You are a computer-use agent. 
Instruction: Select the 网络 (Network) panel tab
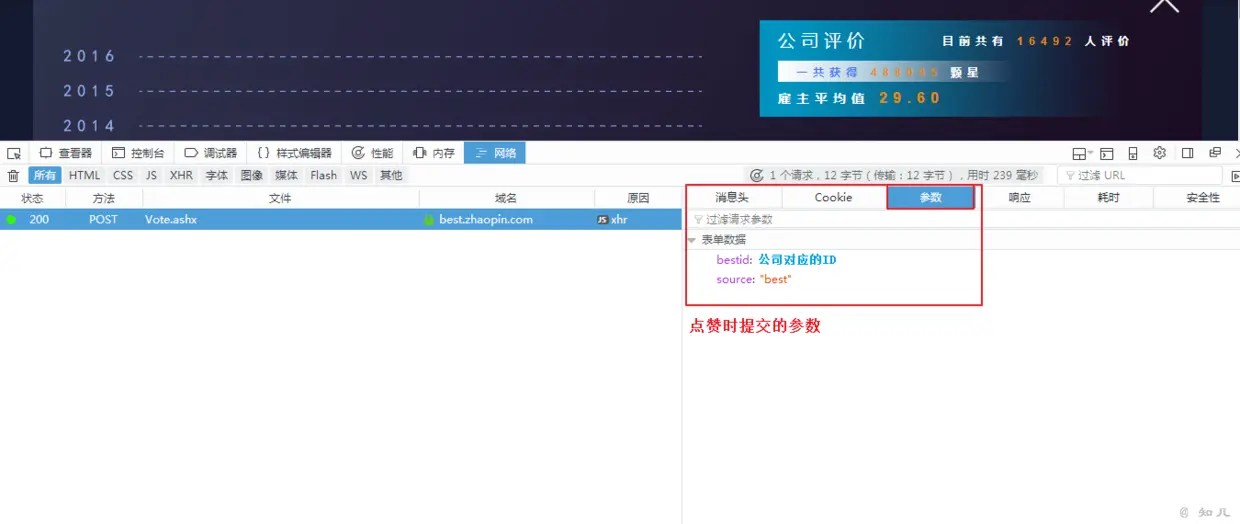(x=495, y=153)
